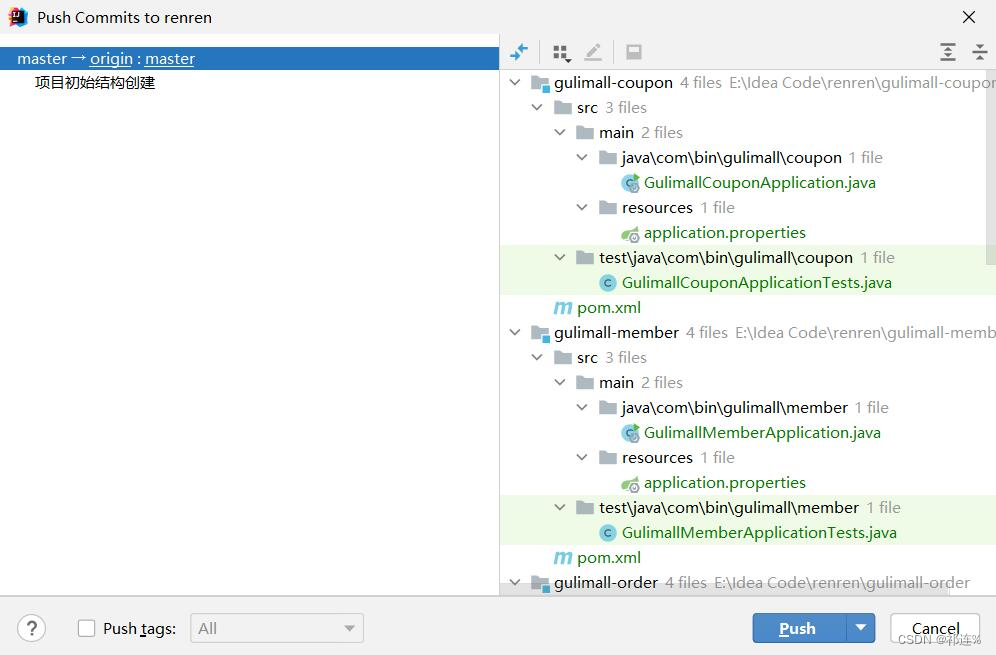996x655 pixels.
Task: Open the Push button dropdown arrow
Action: pyautogui.click(x=862, y=628)
